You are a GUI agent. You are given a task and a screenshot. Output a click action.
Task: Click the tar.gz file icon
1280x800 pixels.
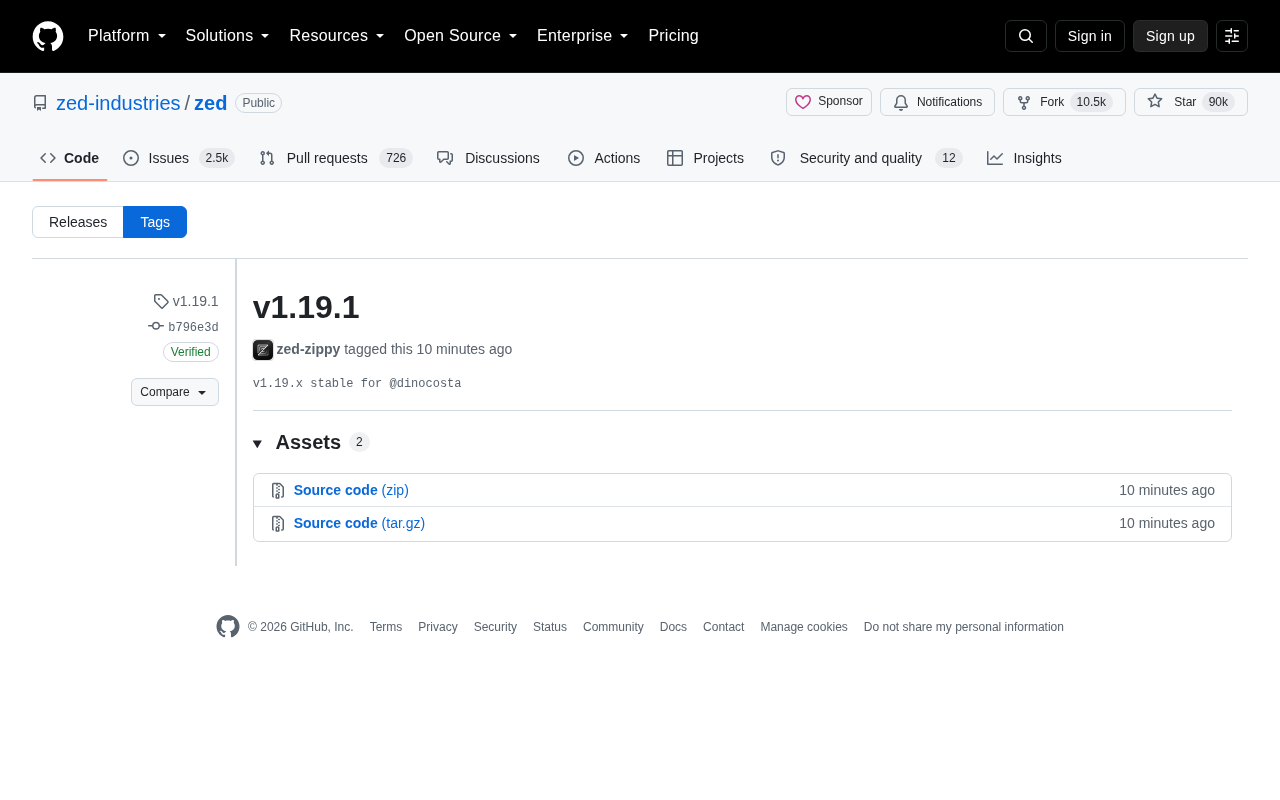pos(278,524)
